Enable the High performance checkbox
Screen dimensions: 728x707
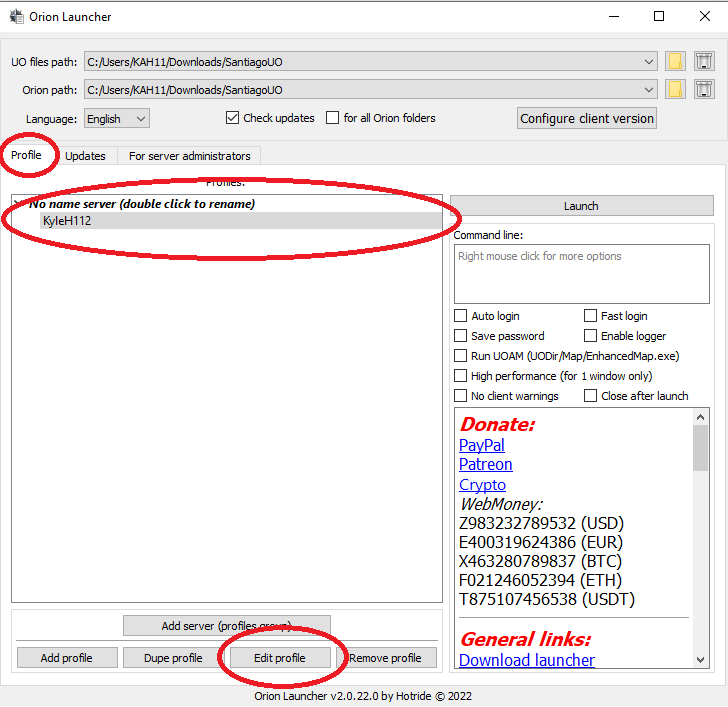[461, 376]
